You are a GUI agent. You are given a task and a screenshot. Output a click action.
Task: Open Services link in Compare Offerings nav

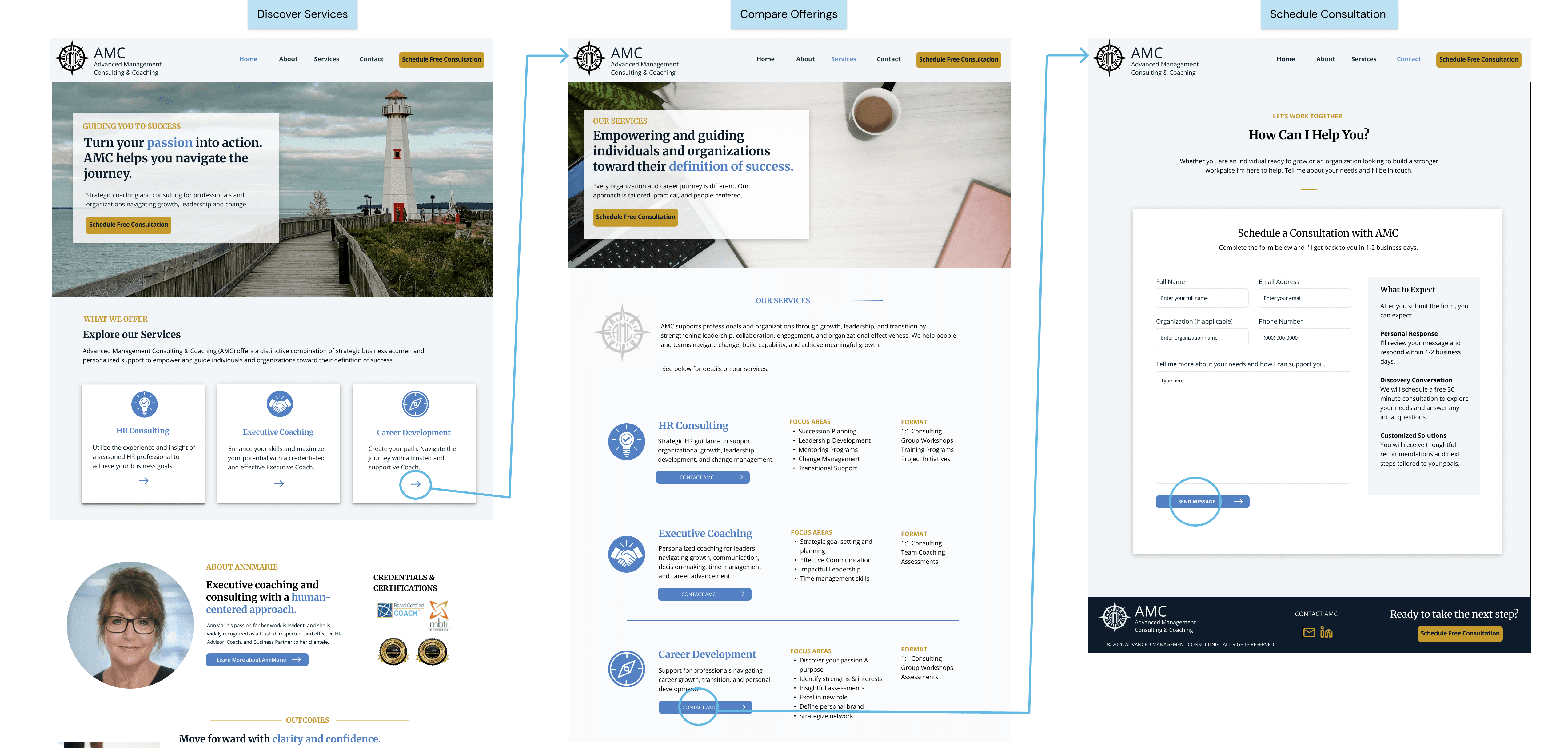(844, 59)
